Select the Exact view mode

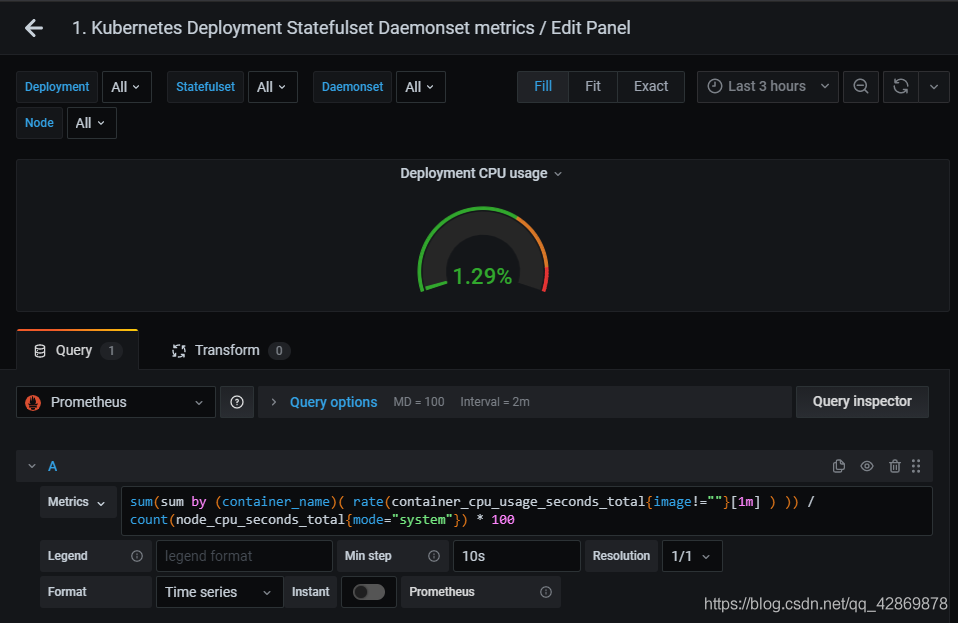(x=651, y=87)
